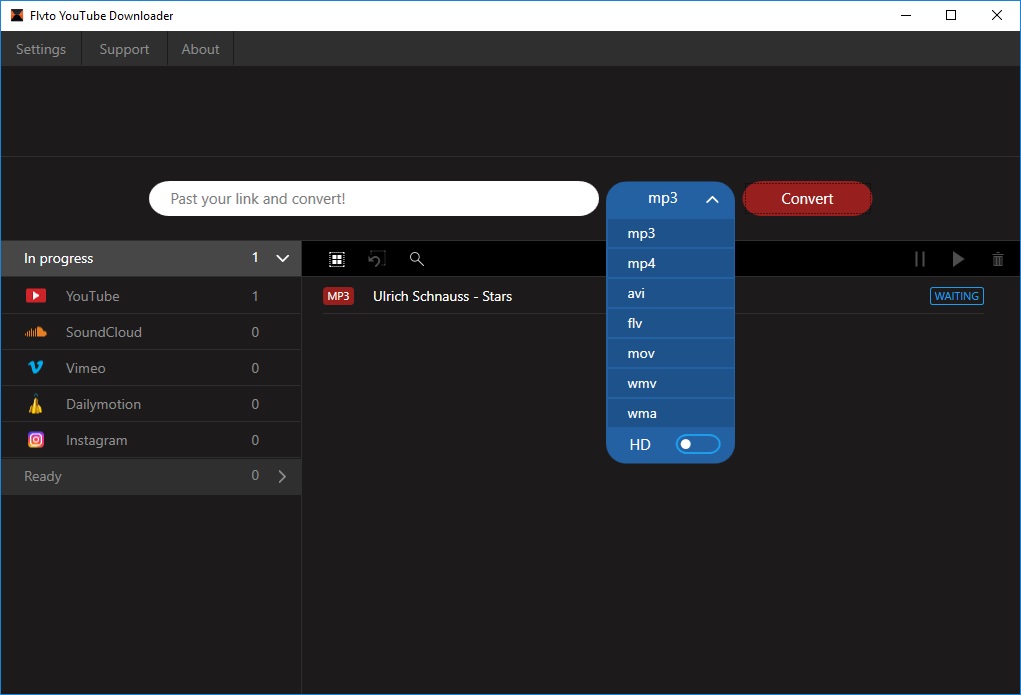This screenshot has height=695, width=1021.
Task: Click the WAITING status badge
Action: click(x=956, y=296)
